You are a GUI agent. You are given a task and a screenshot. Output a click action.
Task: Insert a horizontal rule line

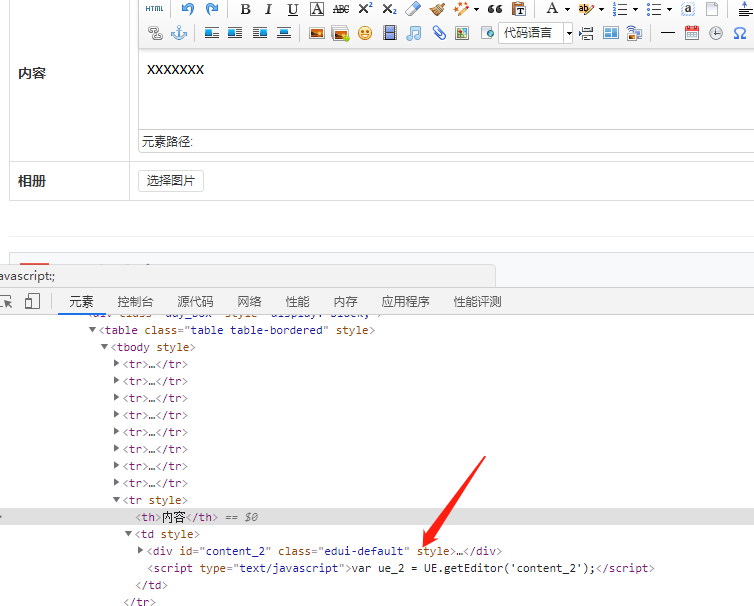click(x=668, y=33)
